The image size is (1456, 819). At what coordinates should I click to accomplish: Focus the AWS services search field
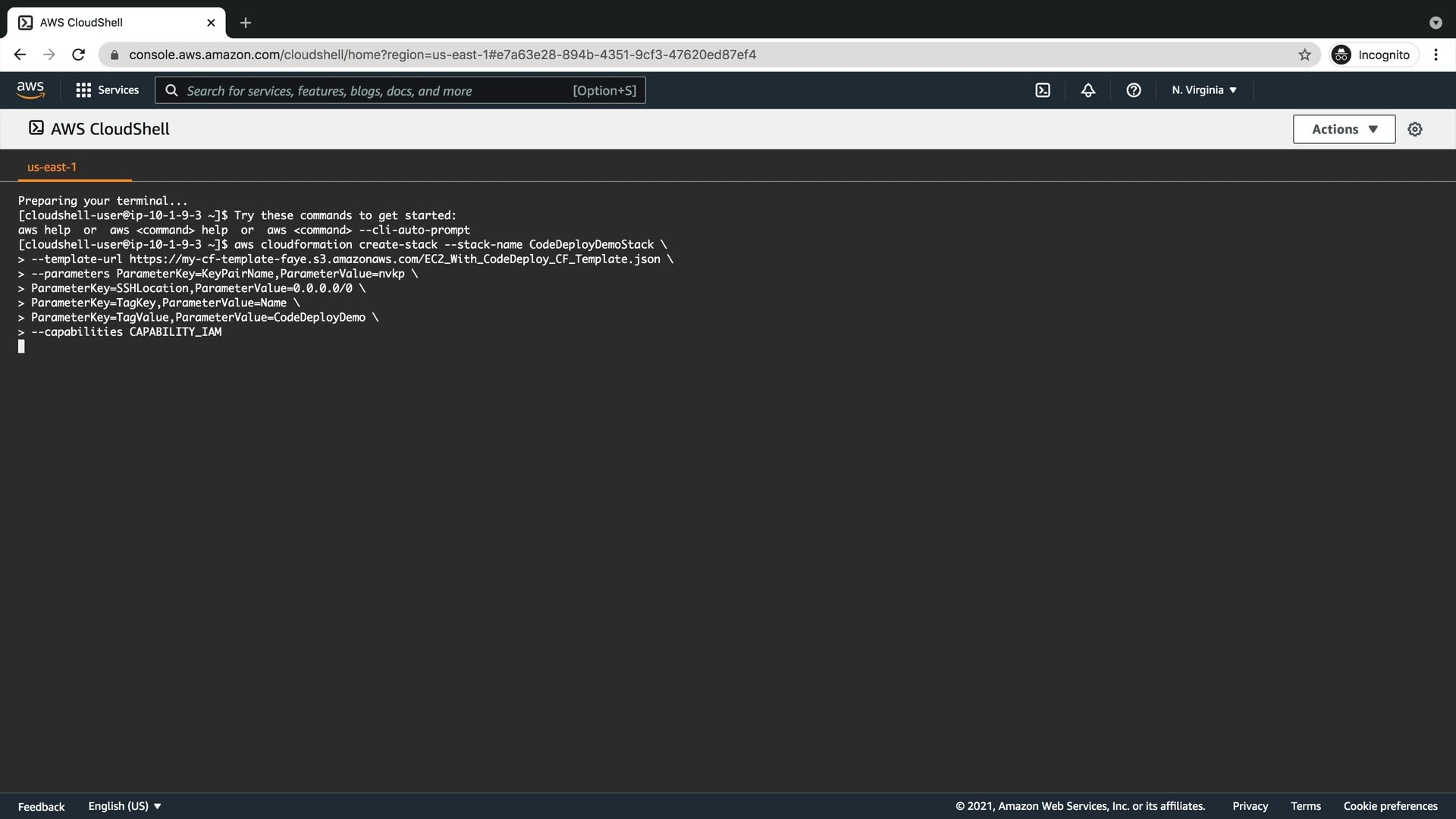(x=379, y=90)
